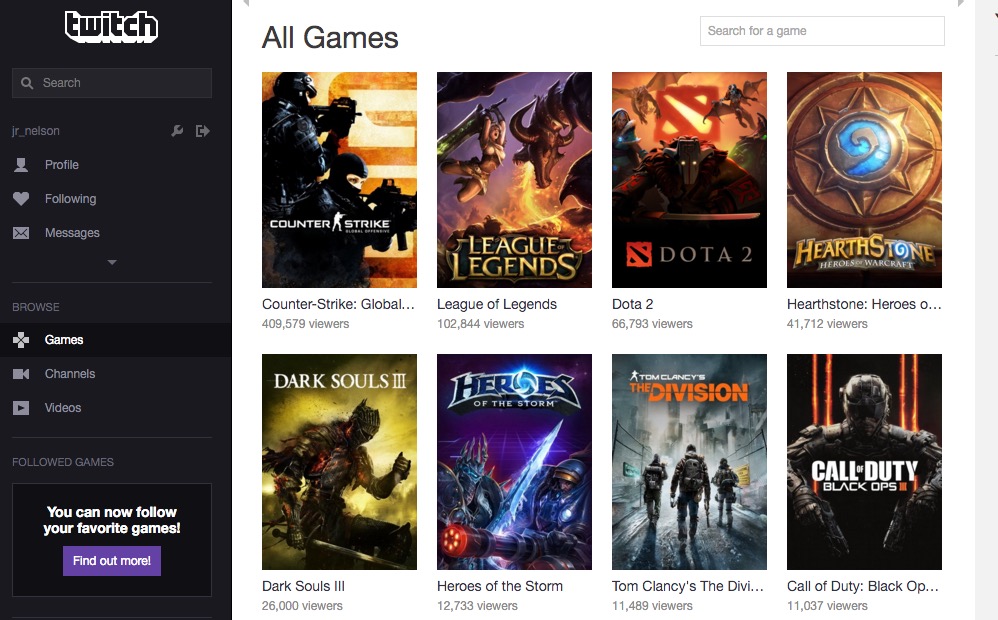Open Videos under Browse

point(63,408)
